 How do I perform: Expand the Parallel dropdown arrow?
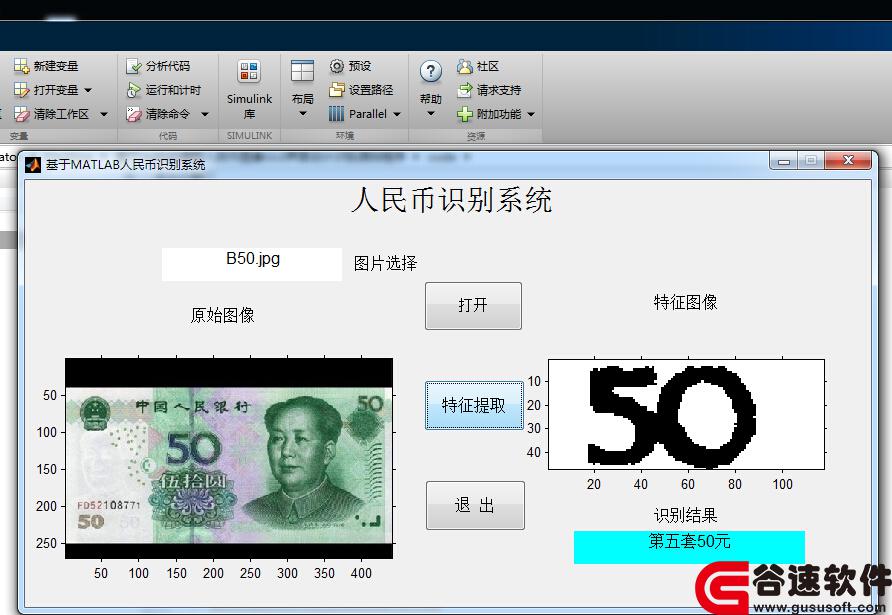pos(397,114)
